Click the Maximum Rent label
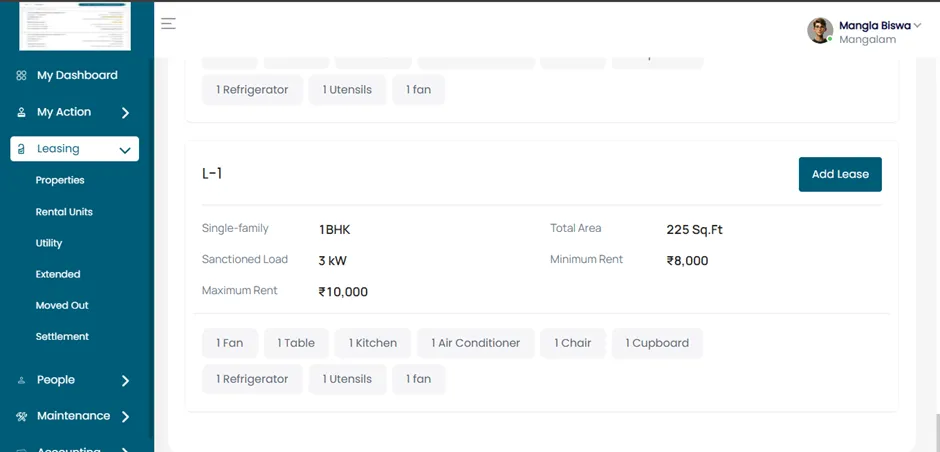Viewport: 940px width, 452px height. coord(240,291)
